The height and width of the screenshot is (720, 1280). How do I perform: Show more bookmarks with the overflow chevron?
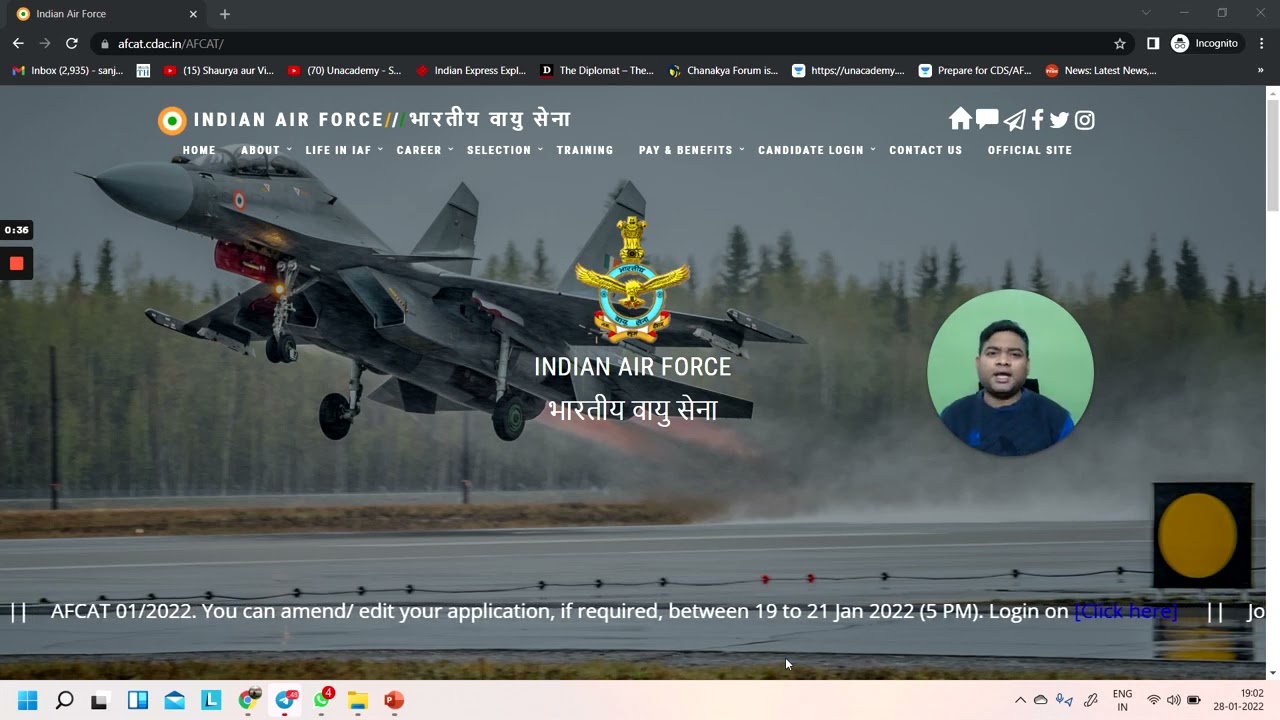click(1260, 70)
